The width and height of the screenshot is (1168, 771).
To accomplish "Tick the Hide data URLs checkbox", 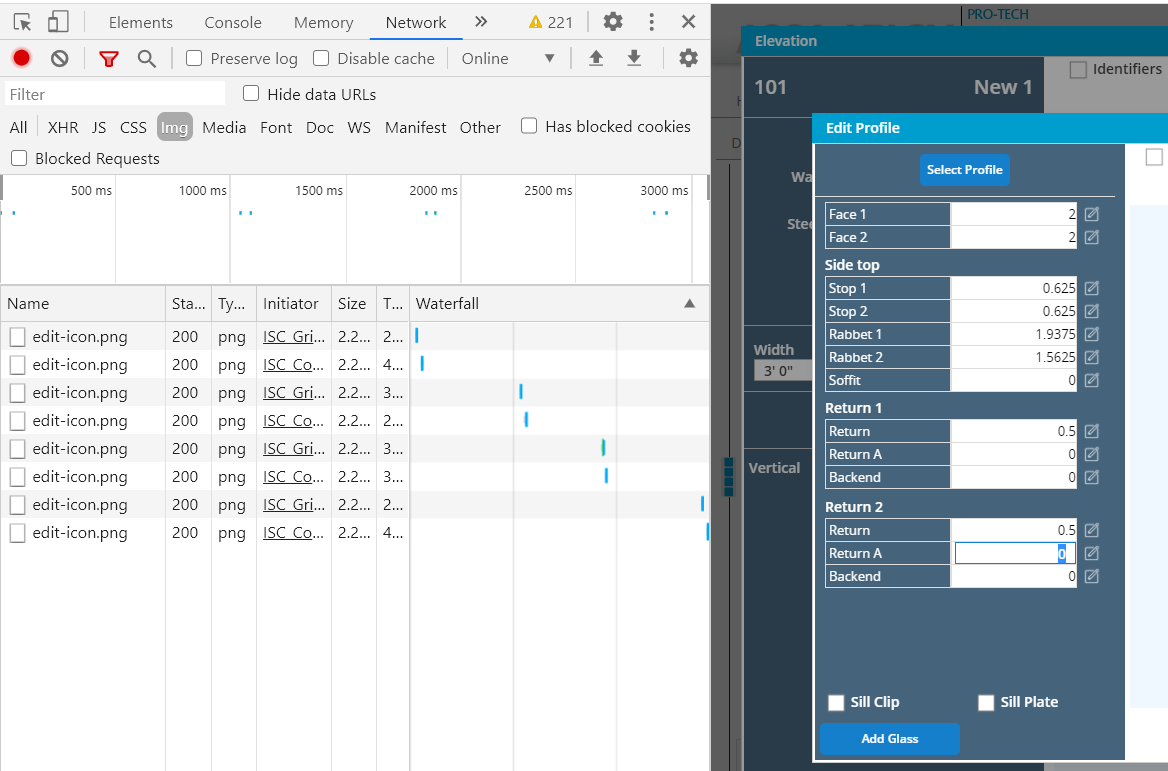I will click(251, 94).
